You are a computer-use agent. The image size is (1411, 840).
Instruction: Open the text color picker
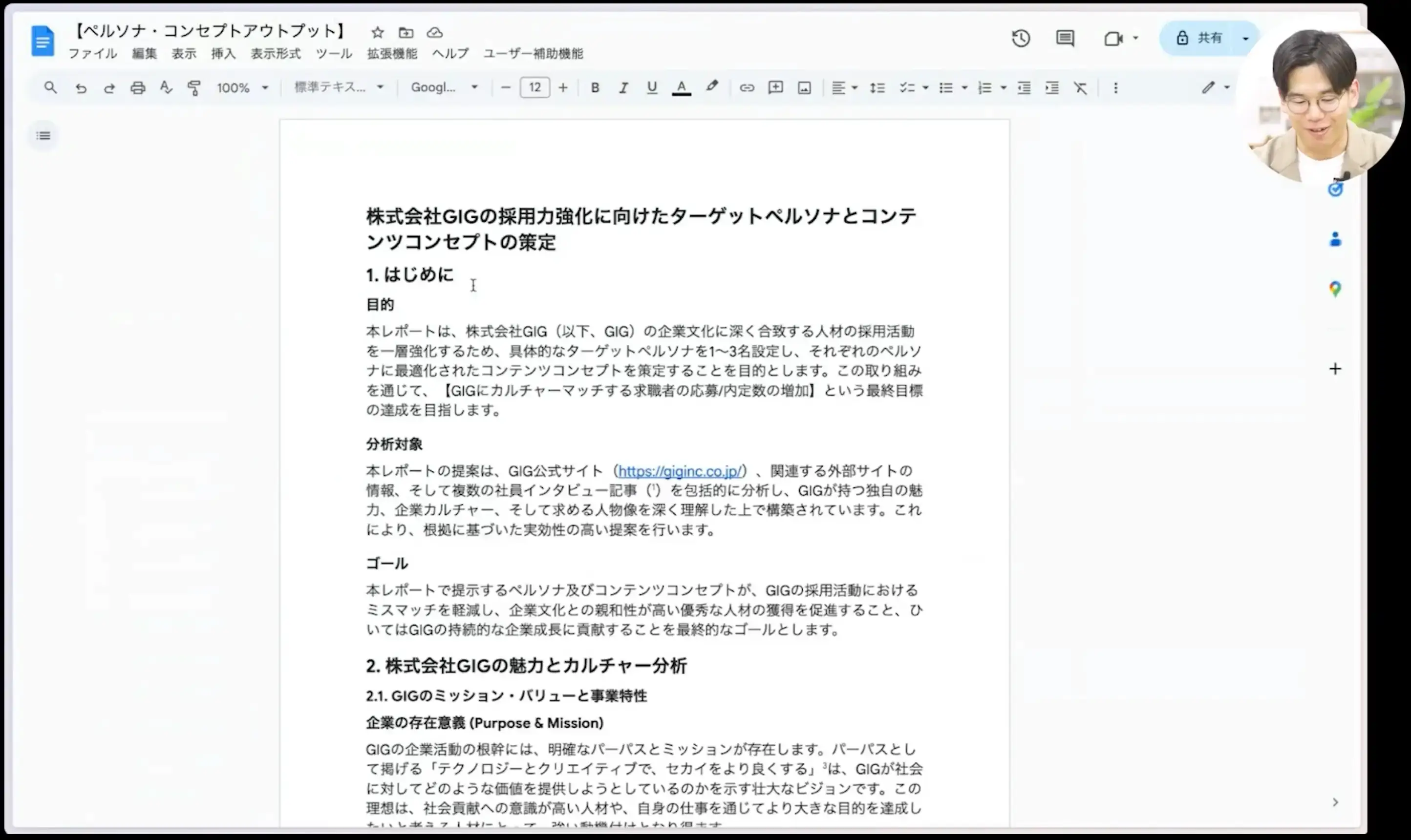pyautogui.click(x=681, y=87)
